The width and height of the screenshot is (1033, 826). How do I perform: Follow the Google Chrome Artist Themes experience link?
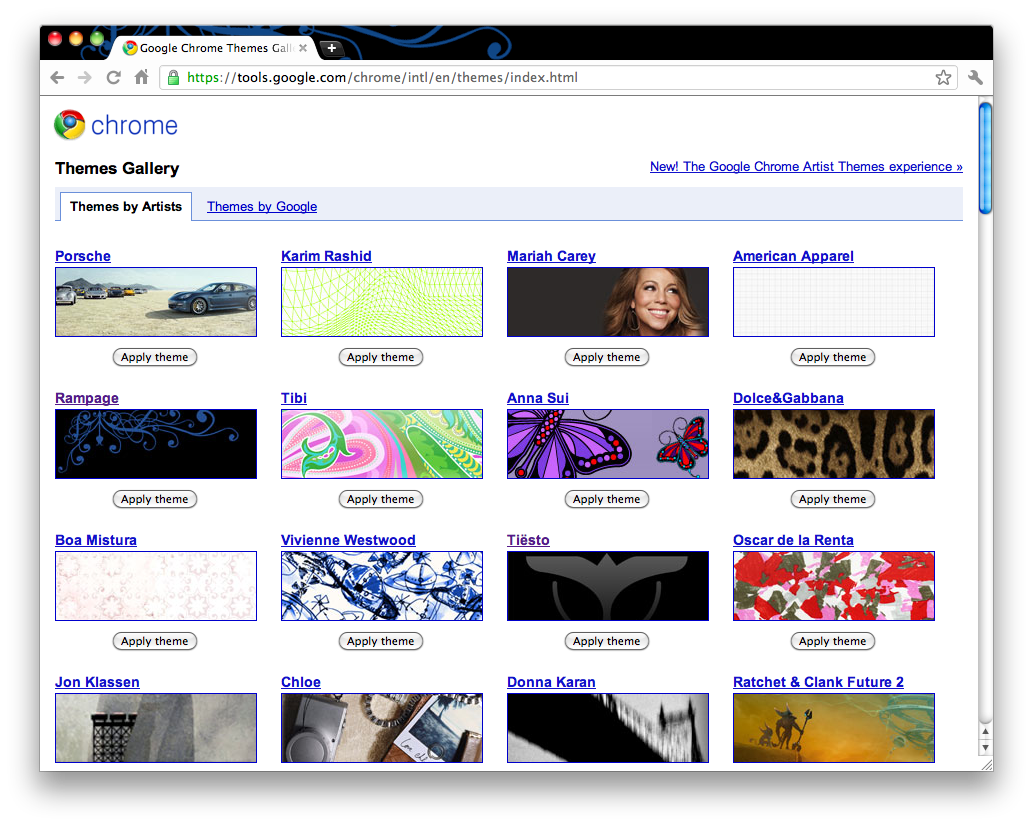[x=806, y=166]
